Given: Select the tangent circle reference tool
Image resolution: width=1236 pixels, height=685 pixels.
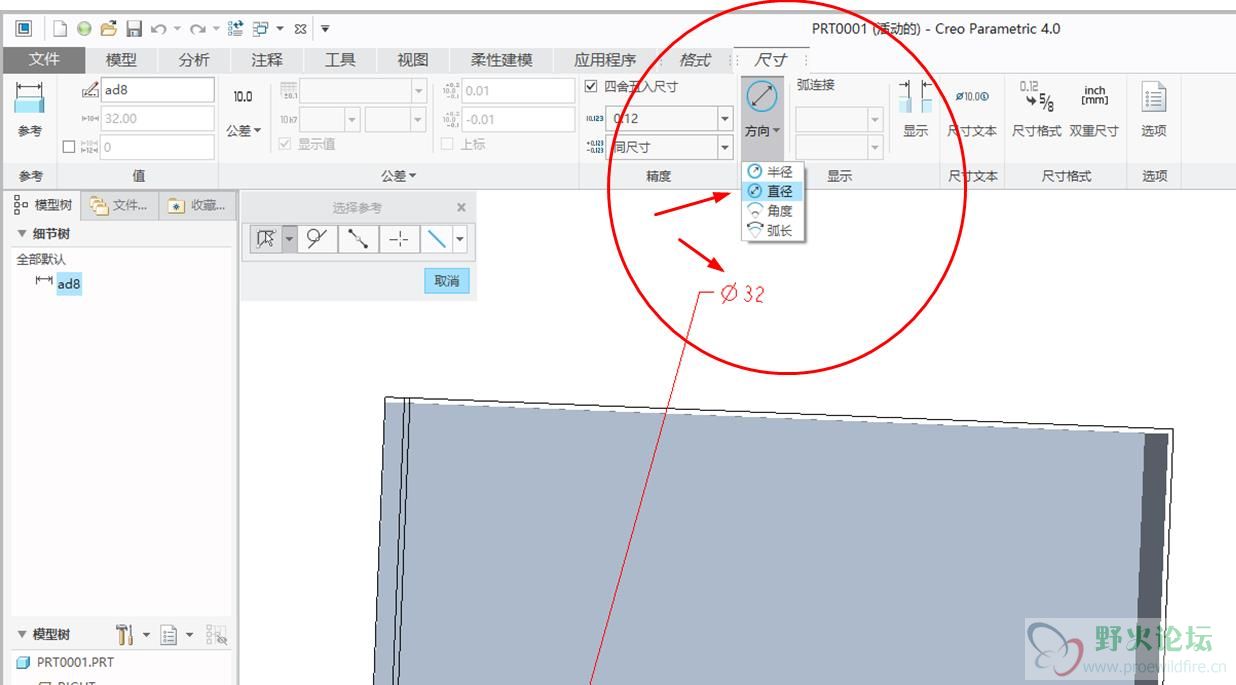Looking at the screenshot, I should click(318, 239).
